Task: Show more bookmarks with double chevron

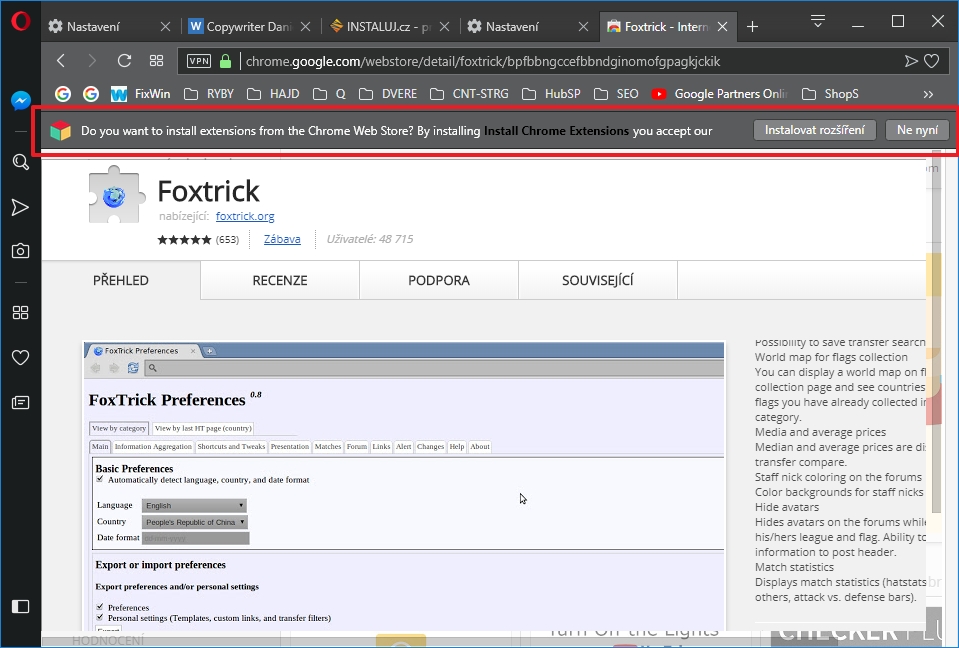Action: pyautogui.click(x=928, y=94)
